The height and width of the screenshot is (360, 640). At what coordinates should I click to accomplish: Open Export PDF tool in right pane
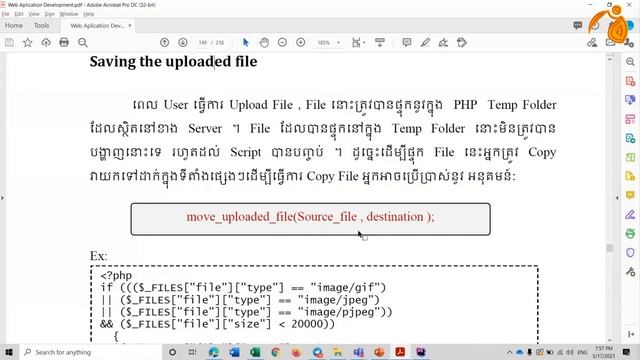coord(630,100)
